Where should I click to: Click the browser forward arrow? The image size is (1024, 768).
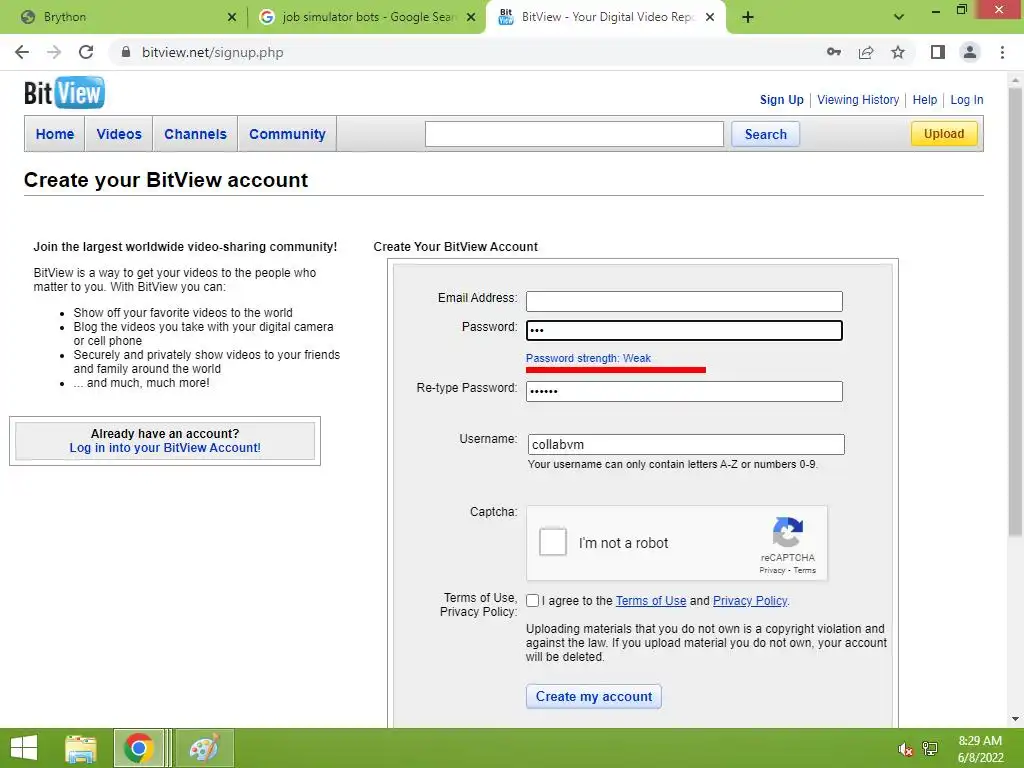(x=54, y=52)
